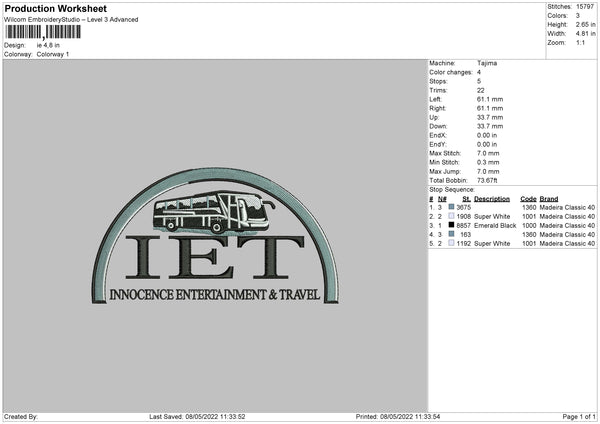Click the Description column header
This screenshot has height=424, width=600.
pos(492,199)
